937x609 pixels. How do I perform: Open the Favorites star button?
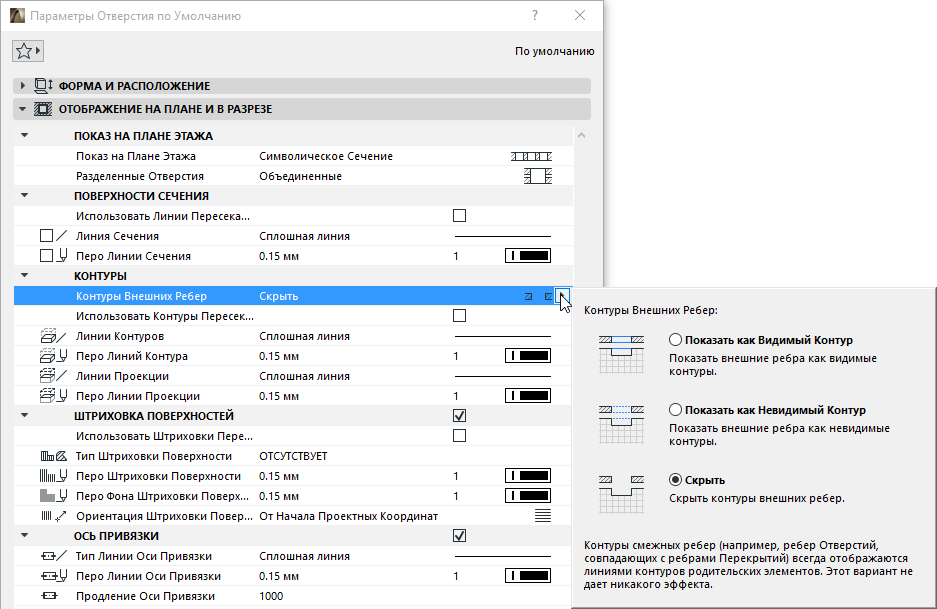coord(27,51)
